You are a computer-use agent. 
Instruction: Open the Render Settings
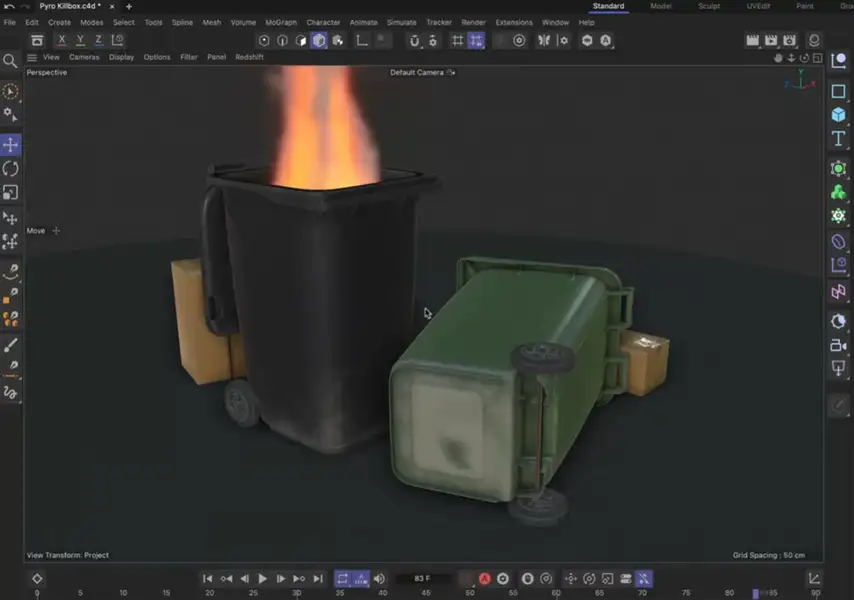pos(790,40)
